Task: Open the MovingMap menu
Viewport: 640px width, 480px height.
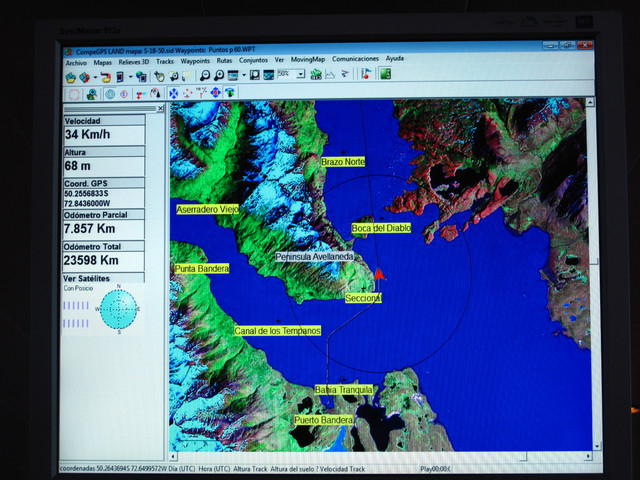Action: tap(308, 60)
